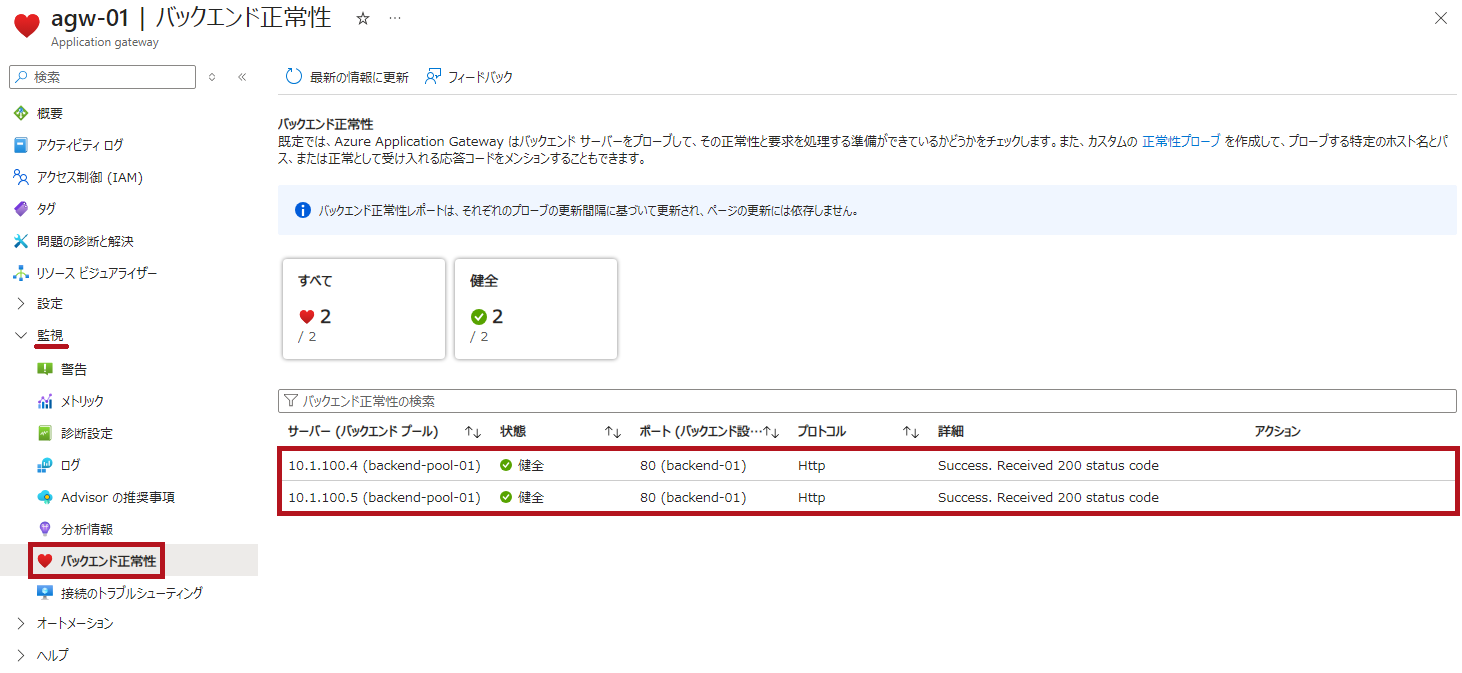Click Success detail text for 10.1.100.5

point(1048,498)
